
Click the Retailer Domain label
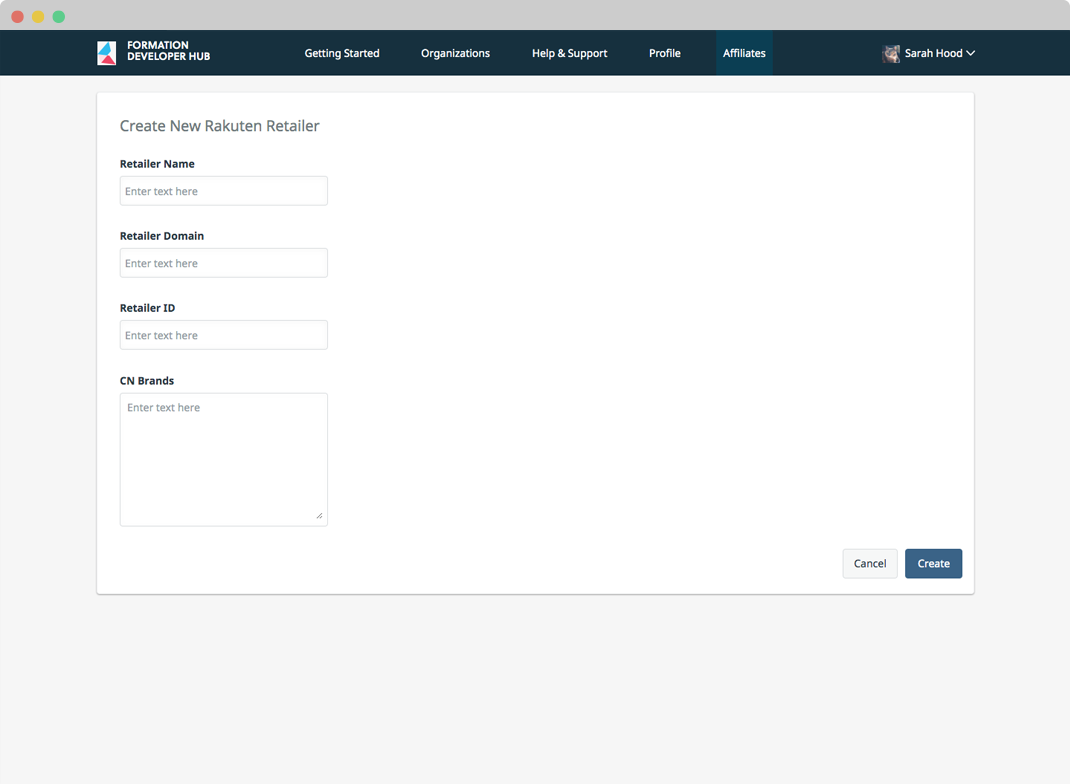click(x=162, y=236)
